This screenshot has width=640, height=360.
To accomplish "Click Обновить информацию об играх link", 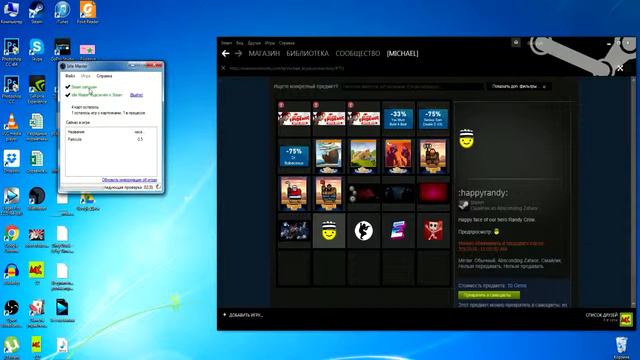I will pyautogui.click(x=129, y=180).
